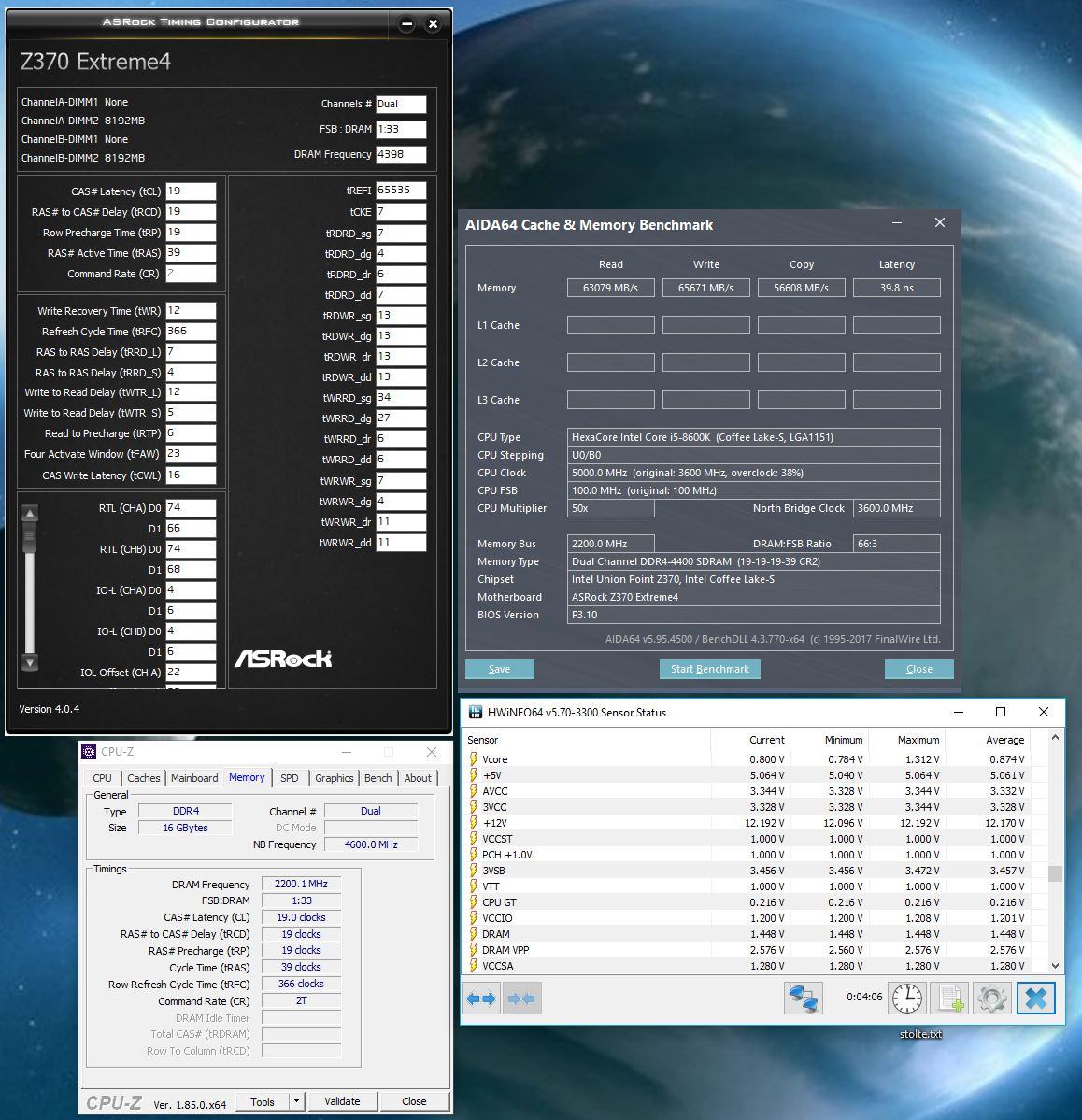Open HWiNFO network remote monitoring icon
Screen dimensions: 1082x1120
click(804, 998)
